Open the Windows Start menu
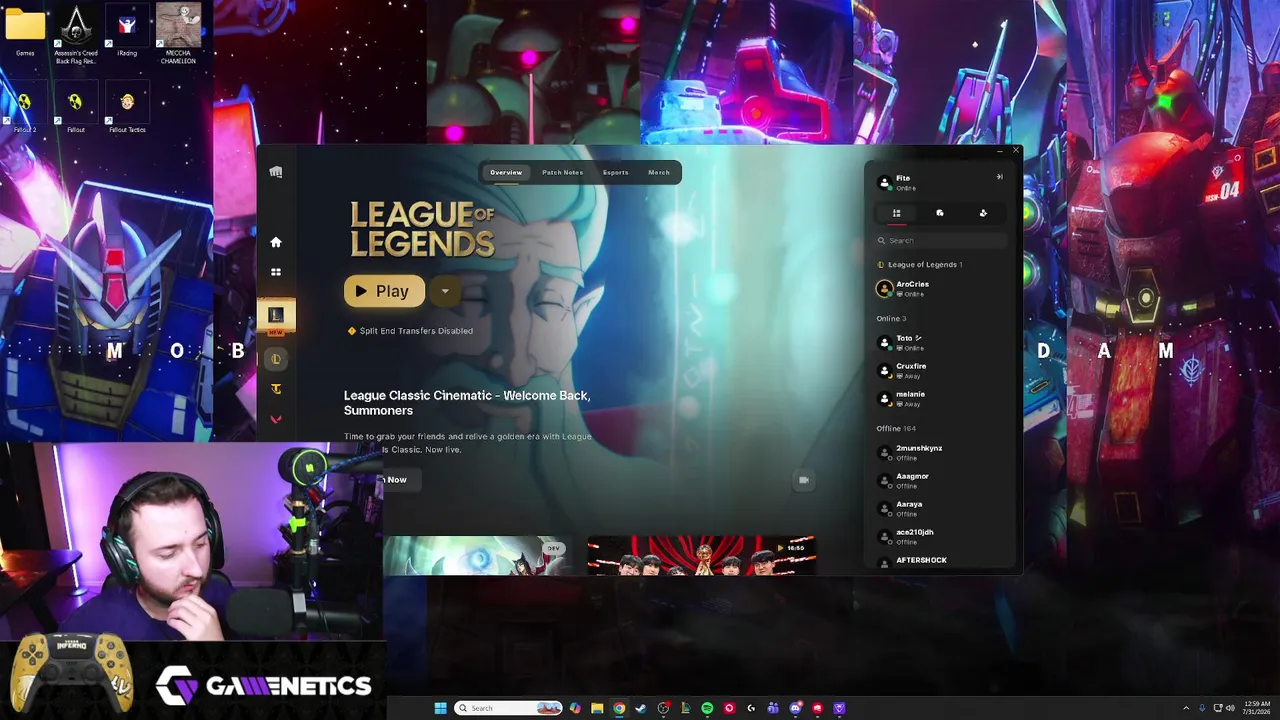The height and width of the screenshot is (720, 1280). pos(440,708)
